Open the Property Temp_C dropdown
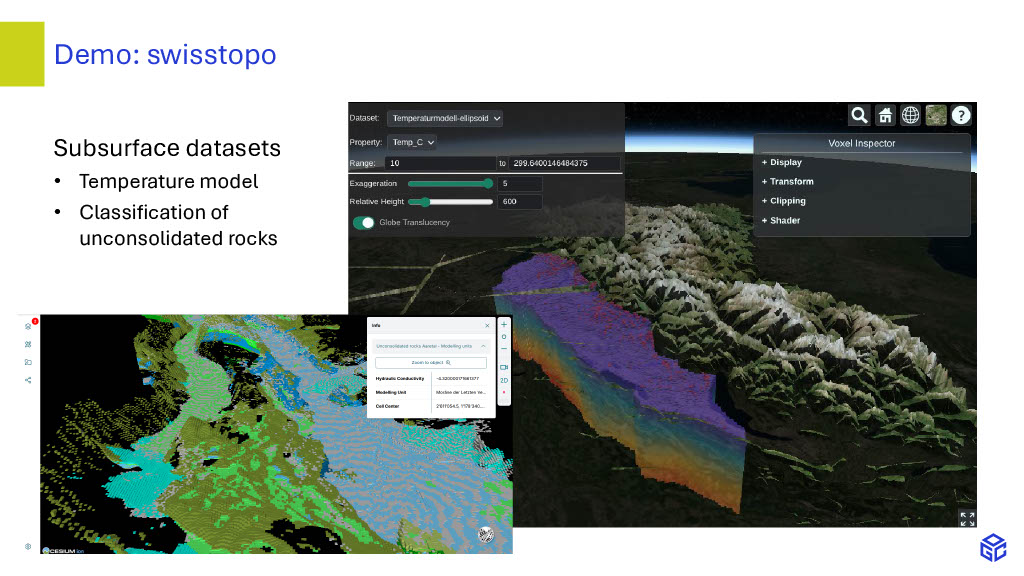Image resolution: width=1024 pixels, height=576 pixels. coord(413,143)
